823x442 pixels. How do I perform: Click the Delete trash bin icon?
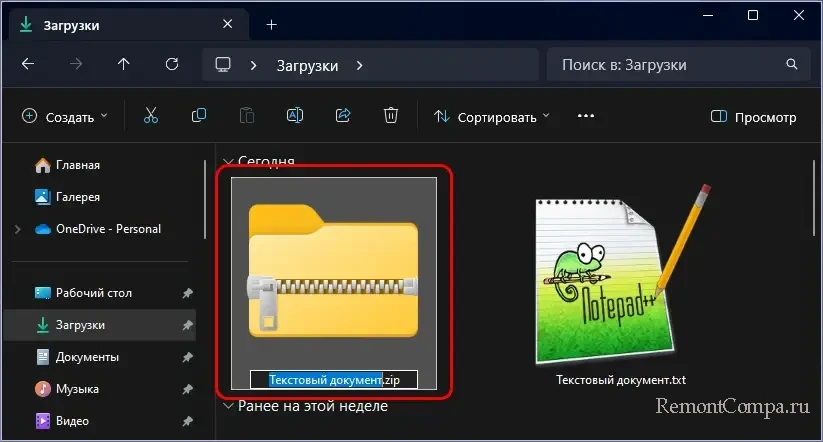click(x=391, y=116)
